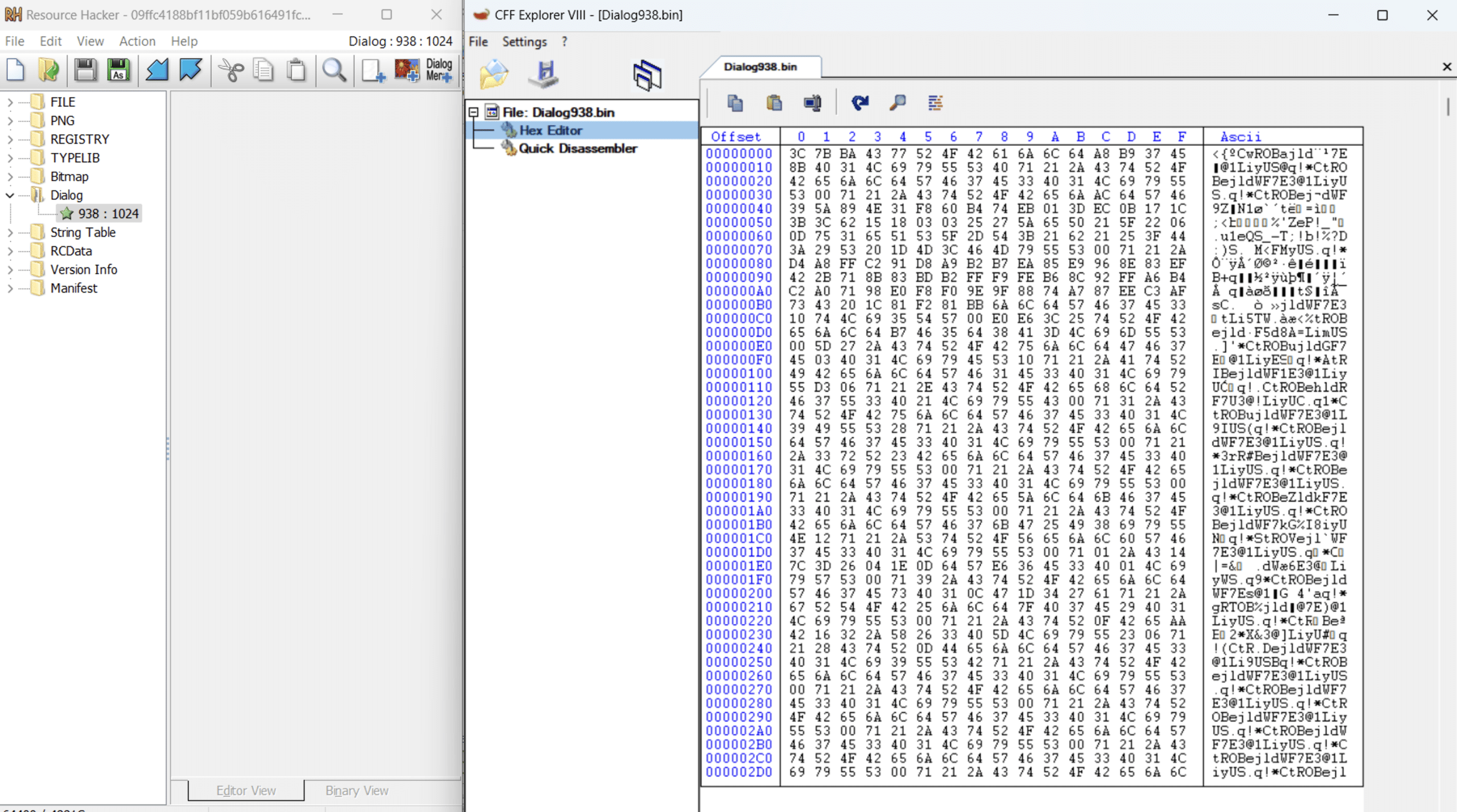Select Quick Disassembler in the CFF Explorer tree
This screenshot has height=812, width=1457.
pos(578,149)
